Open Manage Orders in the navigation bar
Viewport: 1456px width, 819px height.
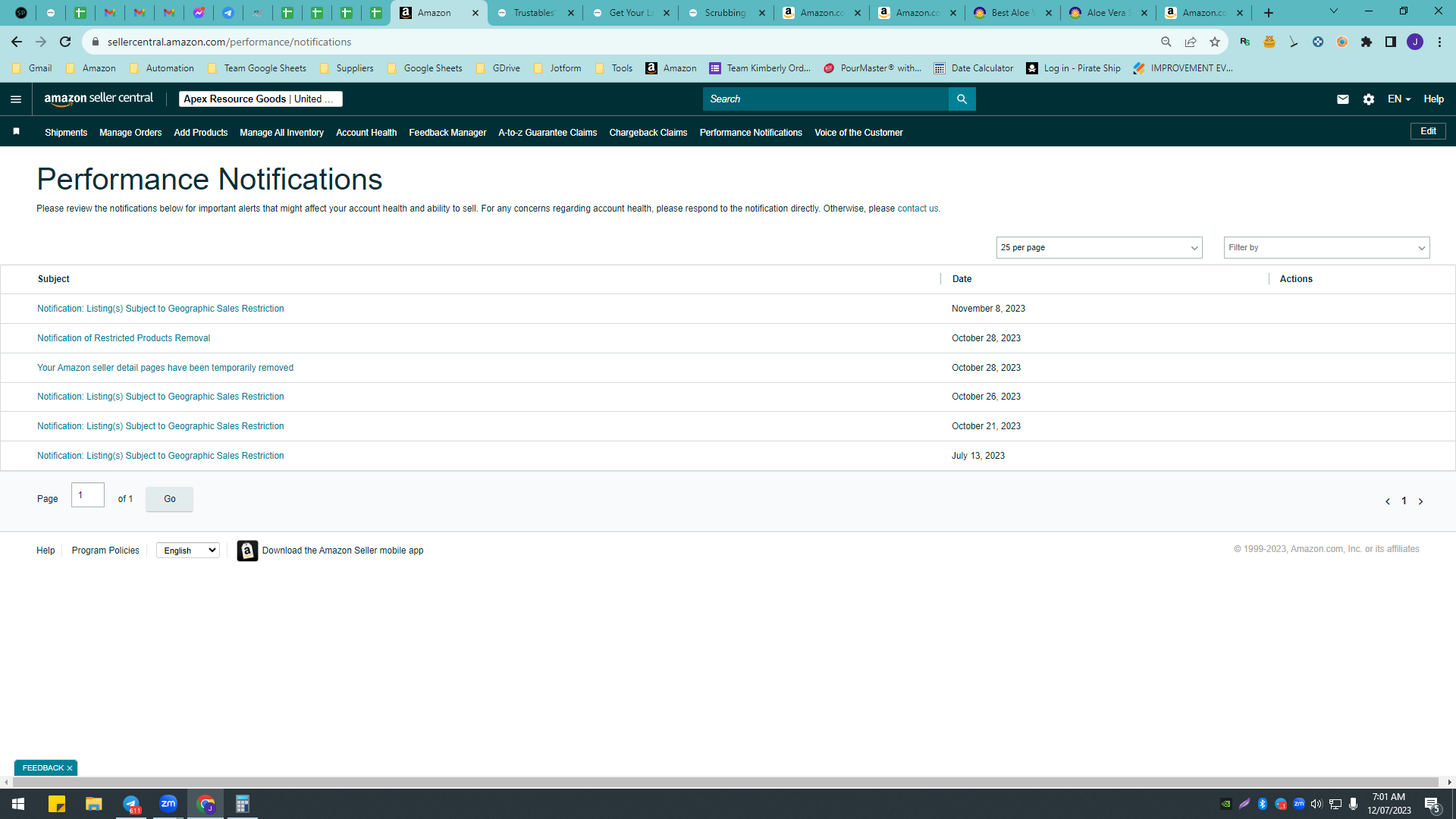pos(130,133)
